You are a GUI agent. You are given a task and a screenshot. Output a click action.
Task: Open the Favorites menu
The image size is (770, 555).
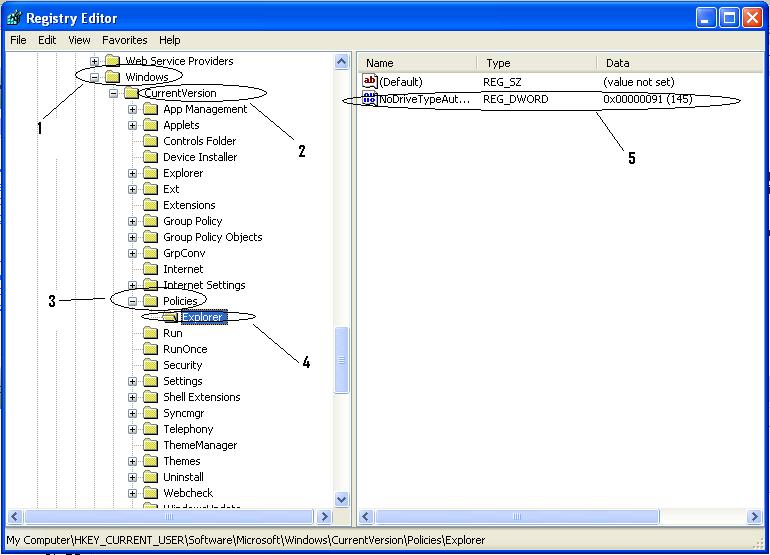[x=124, y=40]
